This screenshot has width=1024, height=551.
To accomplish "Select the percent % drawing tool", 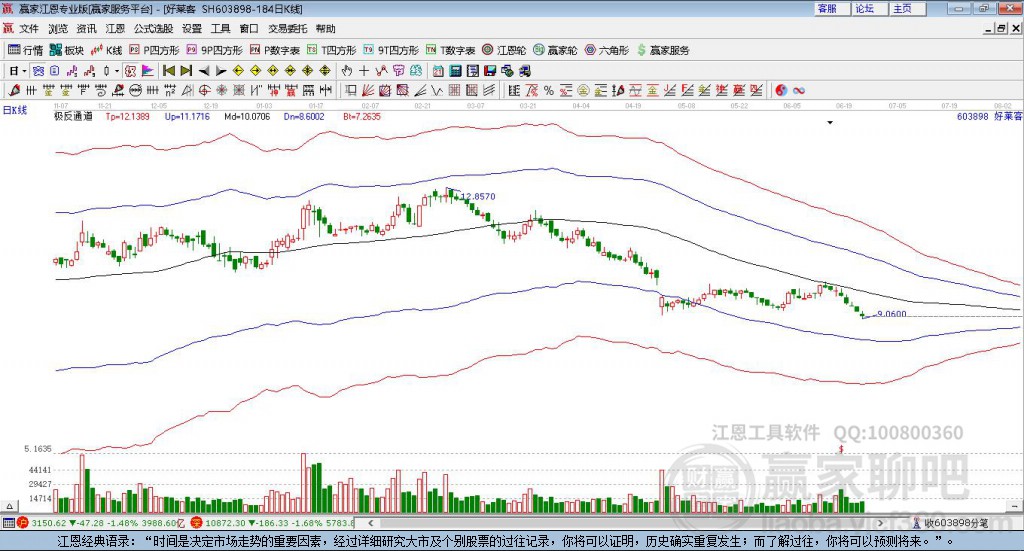I will coord(549,90).
